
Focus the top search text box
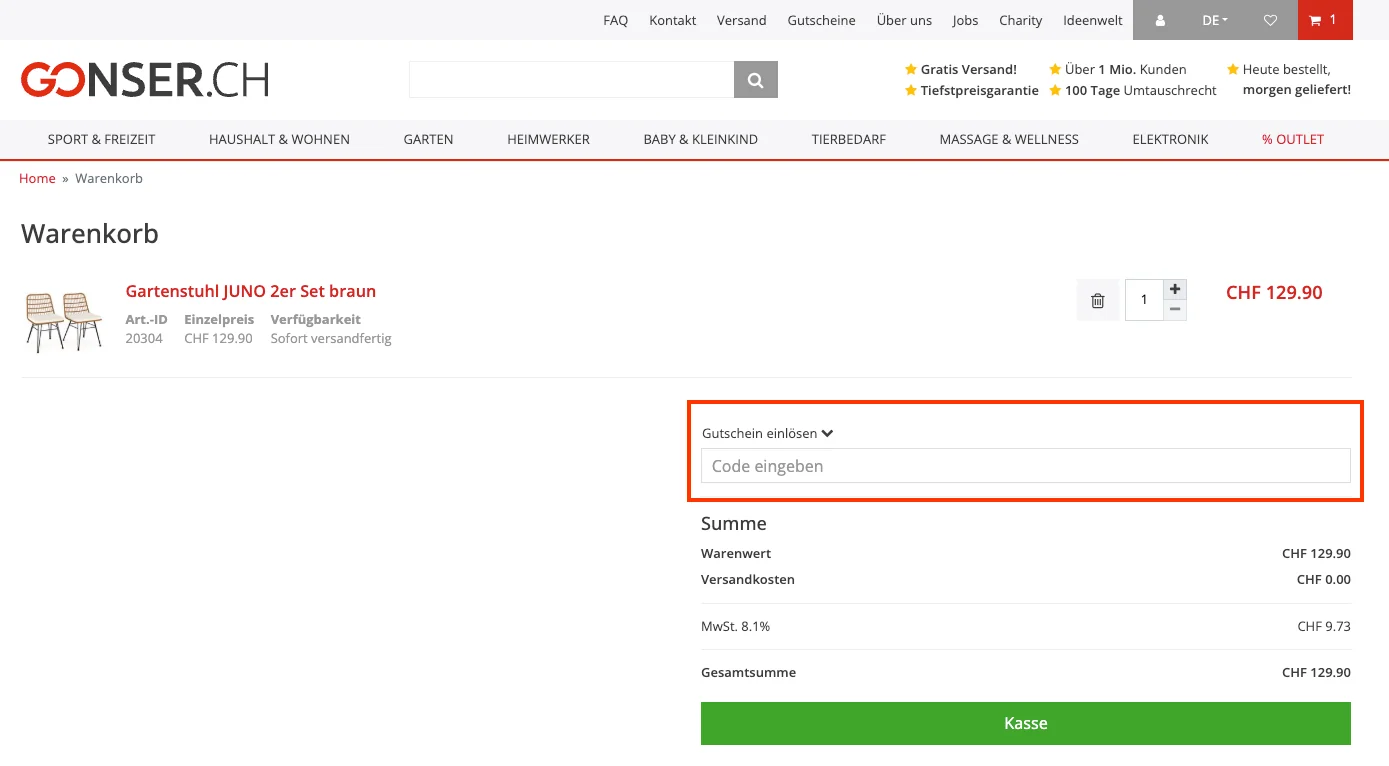(571, 80)
